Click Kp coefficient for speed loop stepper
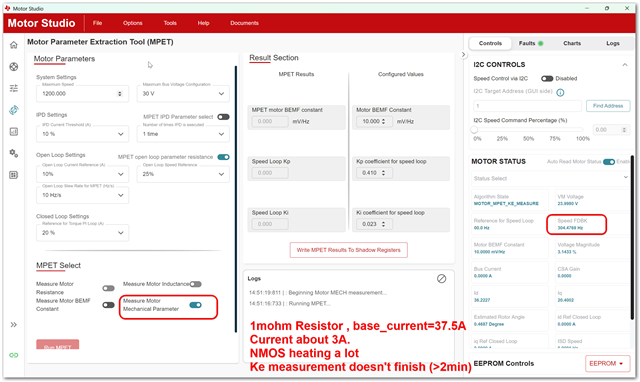The height and width of the screenshot is (382, 640). 383,173
